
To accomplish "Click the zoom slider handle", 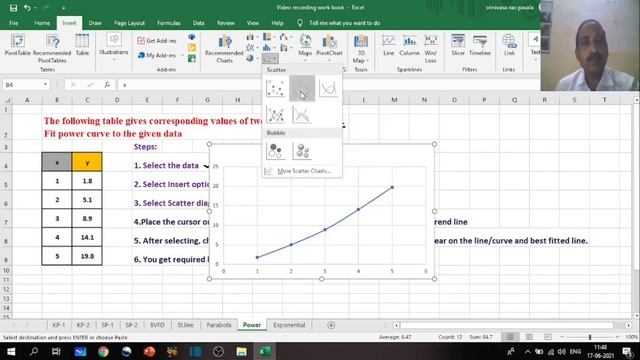I will tap(590, 337).
